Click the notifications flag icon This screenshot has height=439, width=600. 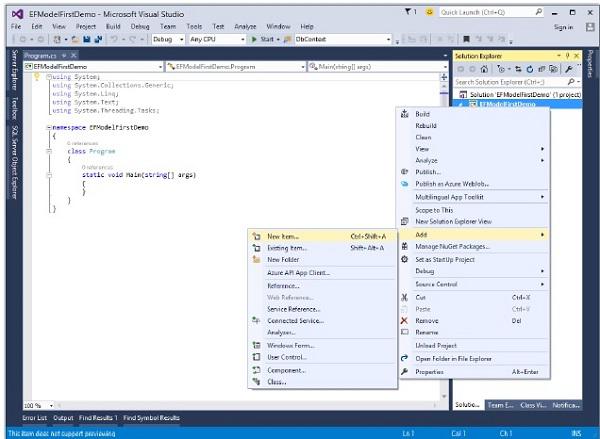pyautogui.click(x=408, y=12)
